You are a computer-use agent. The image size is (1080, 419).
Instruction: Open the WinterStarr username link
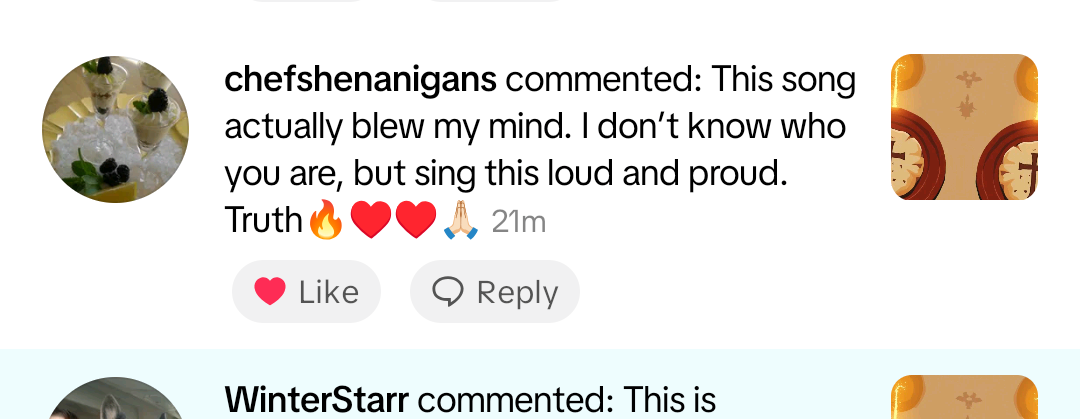pyautogui.click(x=317, y=400)
